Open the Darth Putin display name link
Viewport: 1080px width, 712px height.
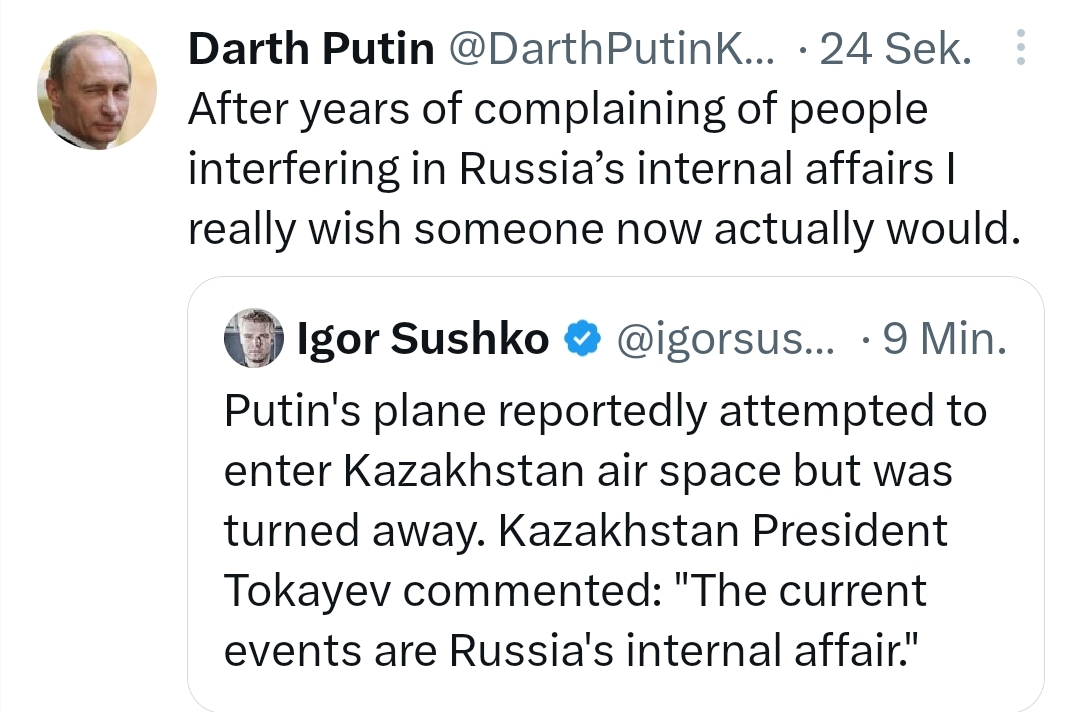pyautogui.click(x=311, y=48)
